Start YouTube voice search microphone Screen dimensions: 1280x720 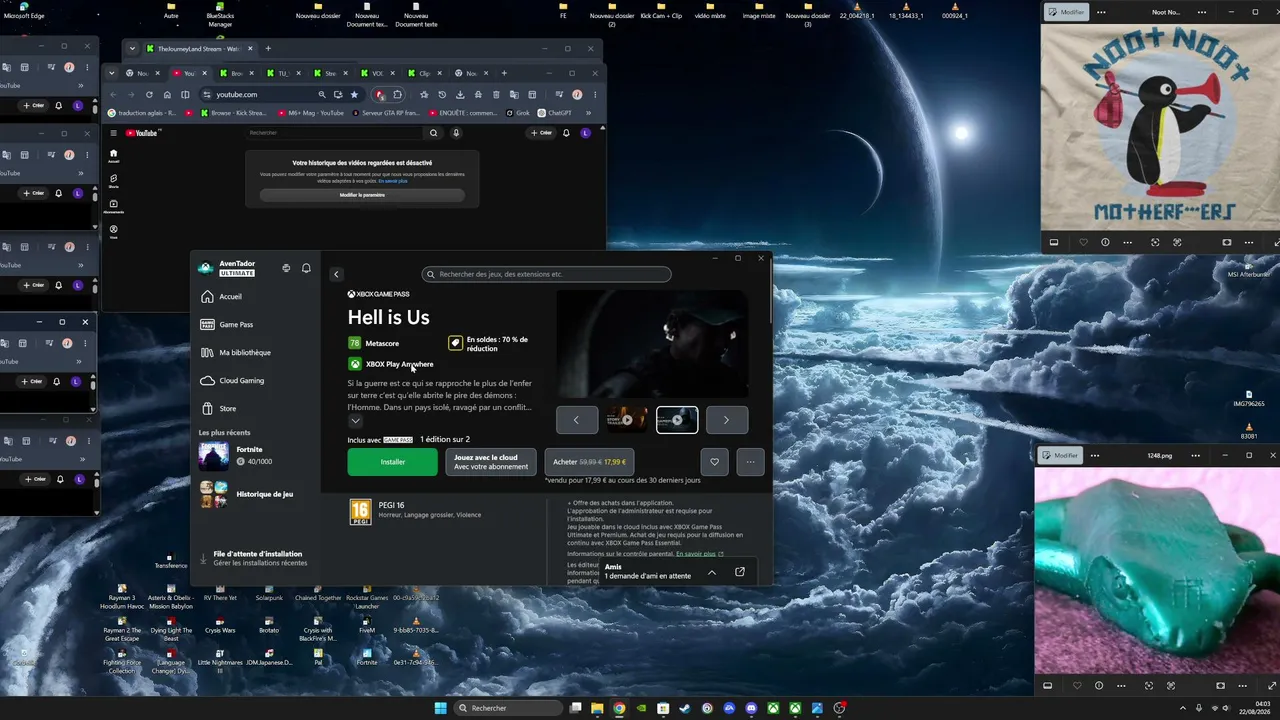[456, 133]
